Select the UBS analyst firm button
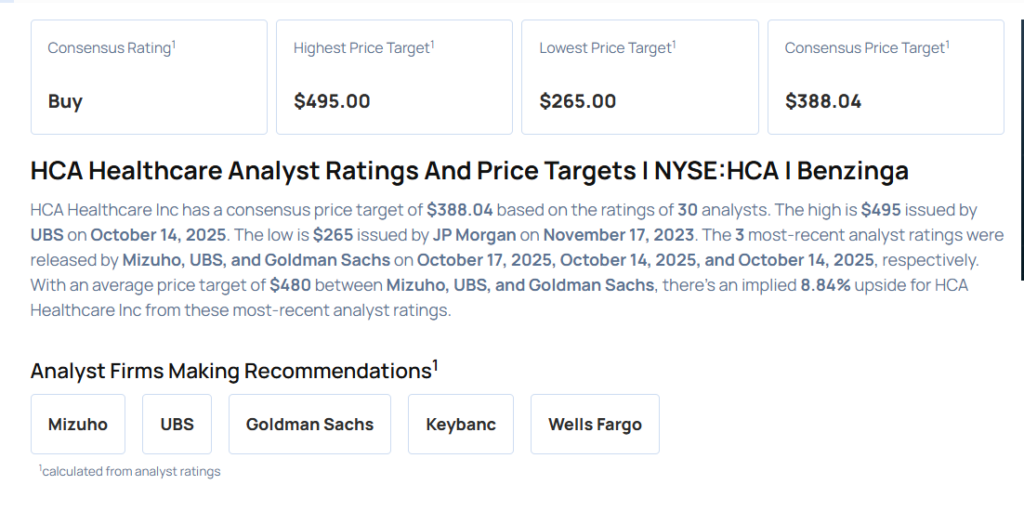1024x511 pixels. [177, 424]
